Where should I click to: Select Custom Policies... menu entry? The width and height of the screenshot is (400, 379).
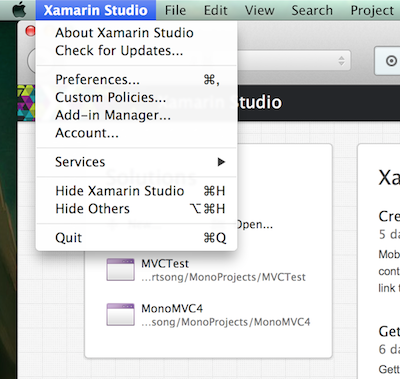point(136,97)
